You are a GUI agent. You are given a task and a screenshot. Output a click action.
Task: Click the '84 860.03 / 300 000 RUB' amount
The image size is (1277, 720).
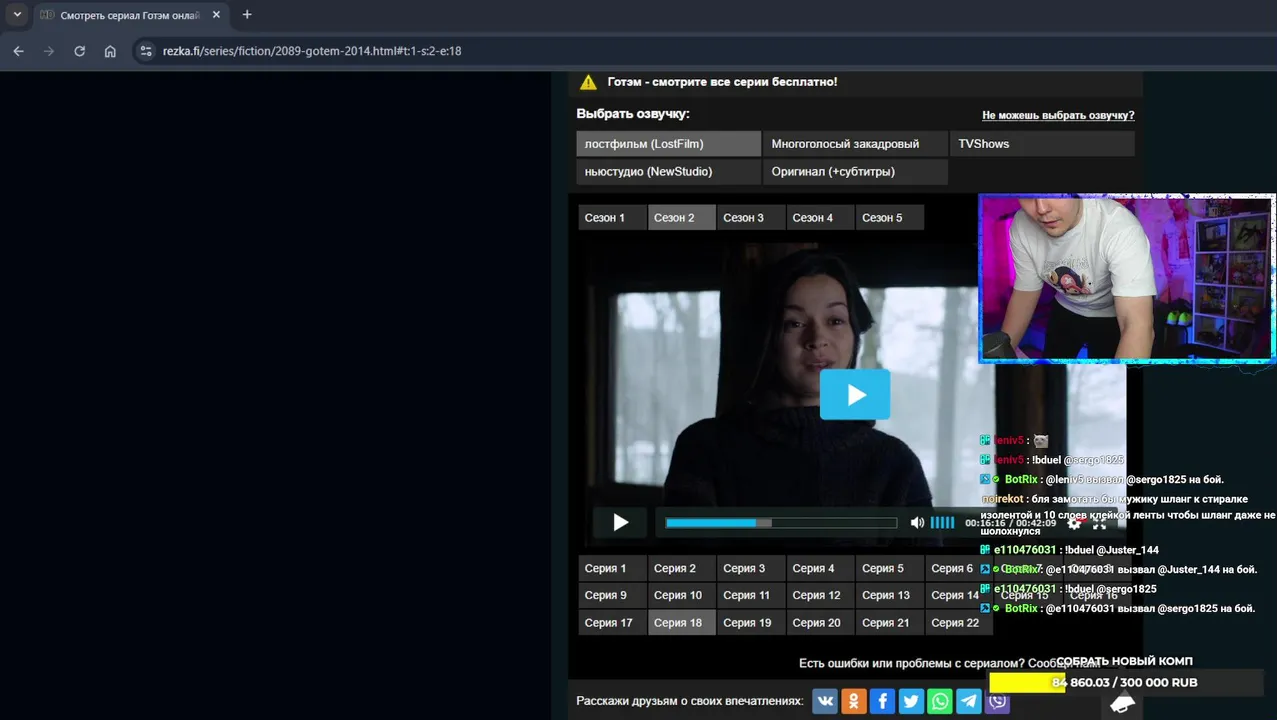[1125, 683]
